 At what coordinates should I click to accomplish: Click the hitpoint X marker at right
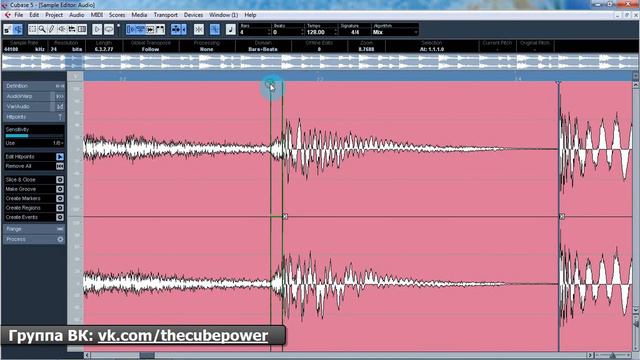click(562, 216)
